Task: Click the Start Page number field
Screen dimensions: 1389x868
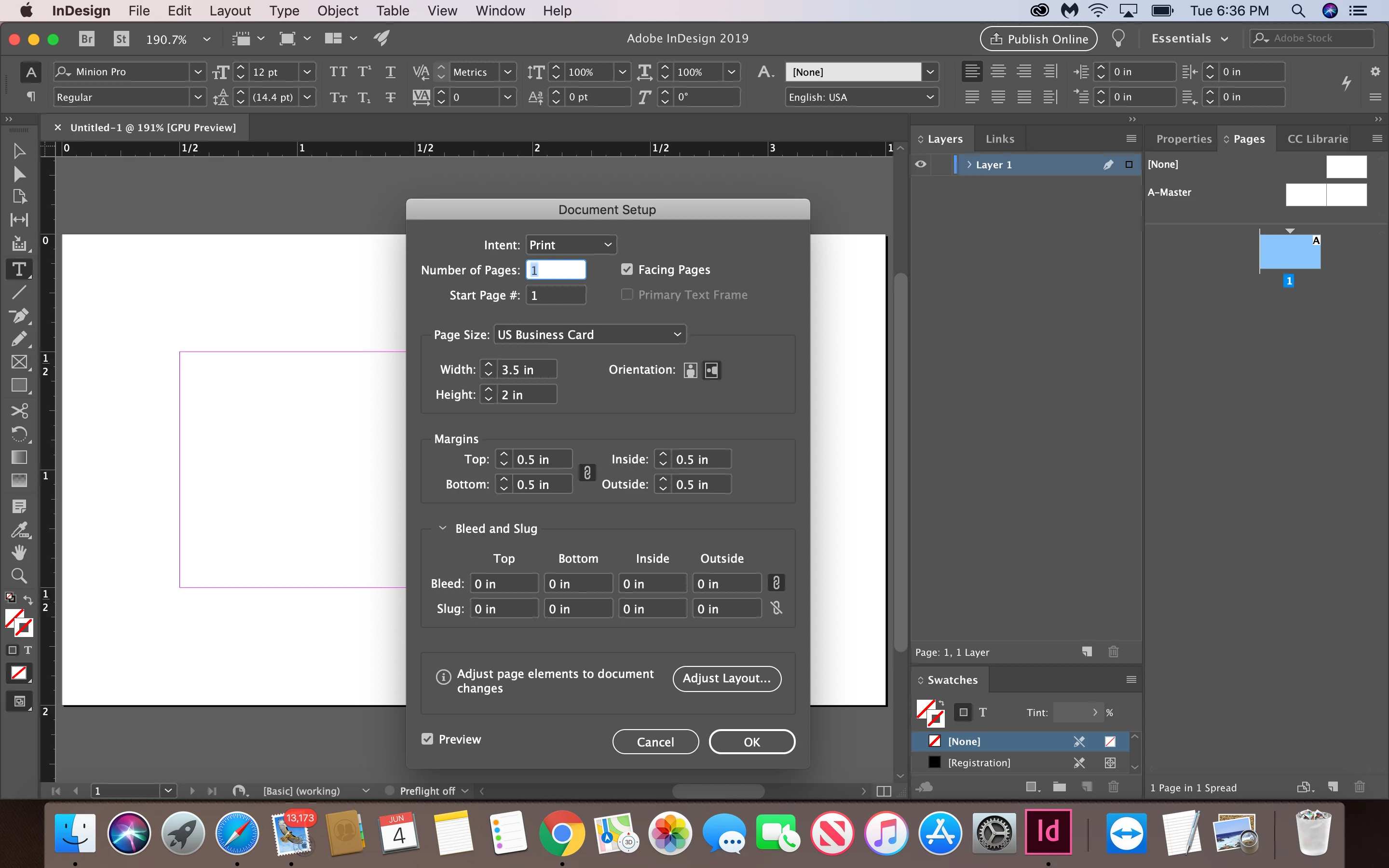Action: pyautogui.click(x=555, y=295)
